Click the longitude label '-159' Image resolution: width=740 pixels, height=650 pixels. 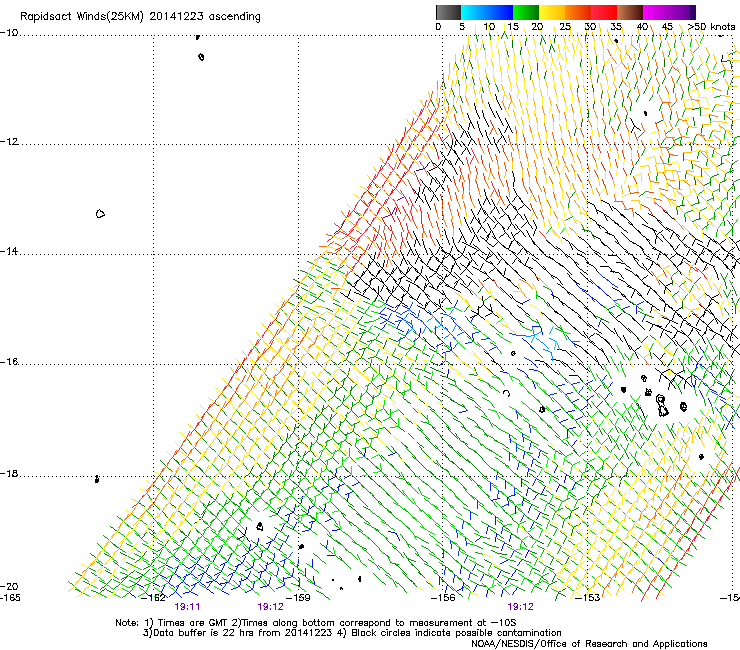click(x=298, y=598)
